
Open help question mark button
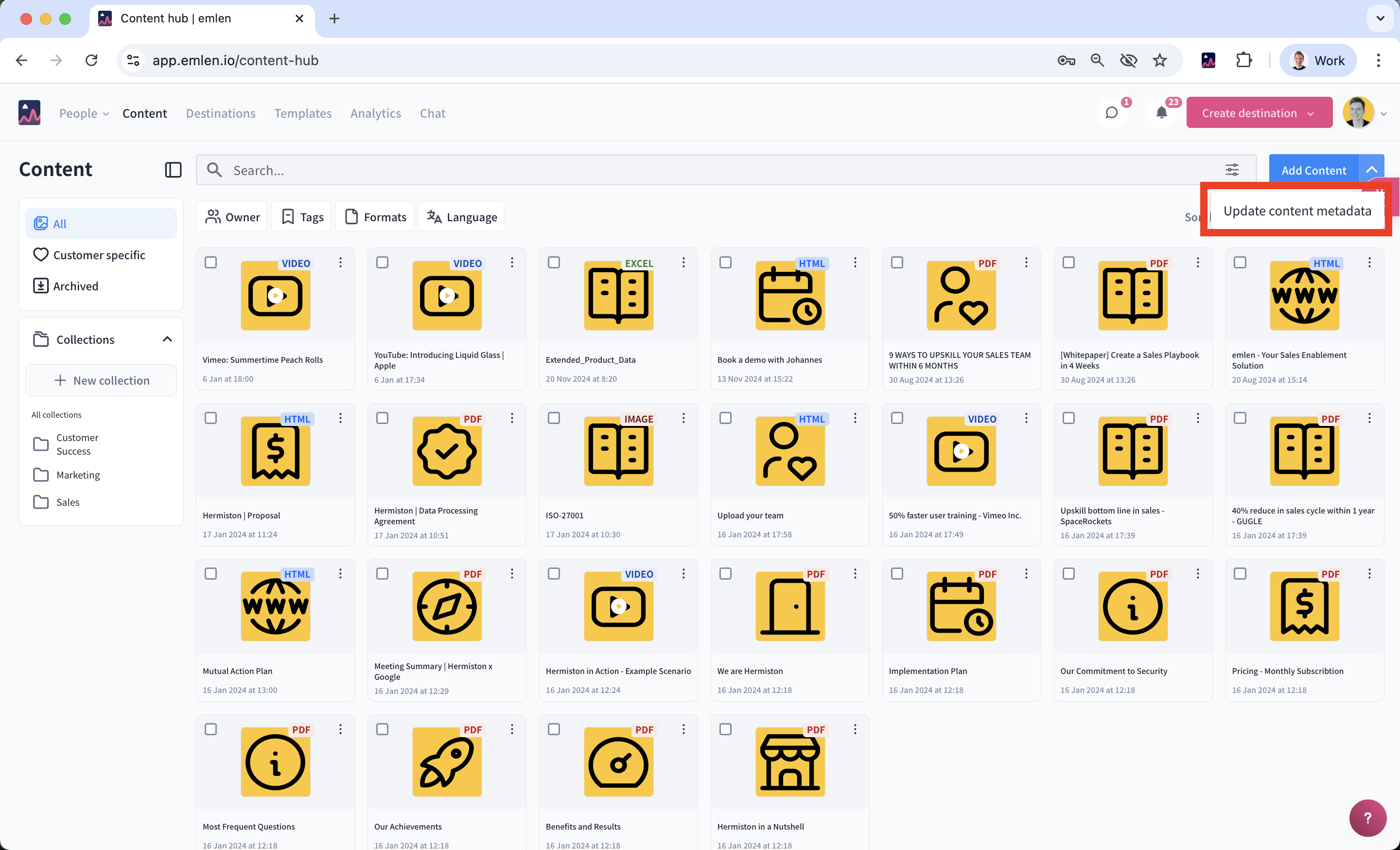tap(1367, 817)
